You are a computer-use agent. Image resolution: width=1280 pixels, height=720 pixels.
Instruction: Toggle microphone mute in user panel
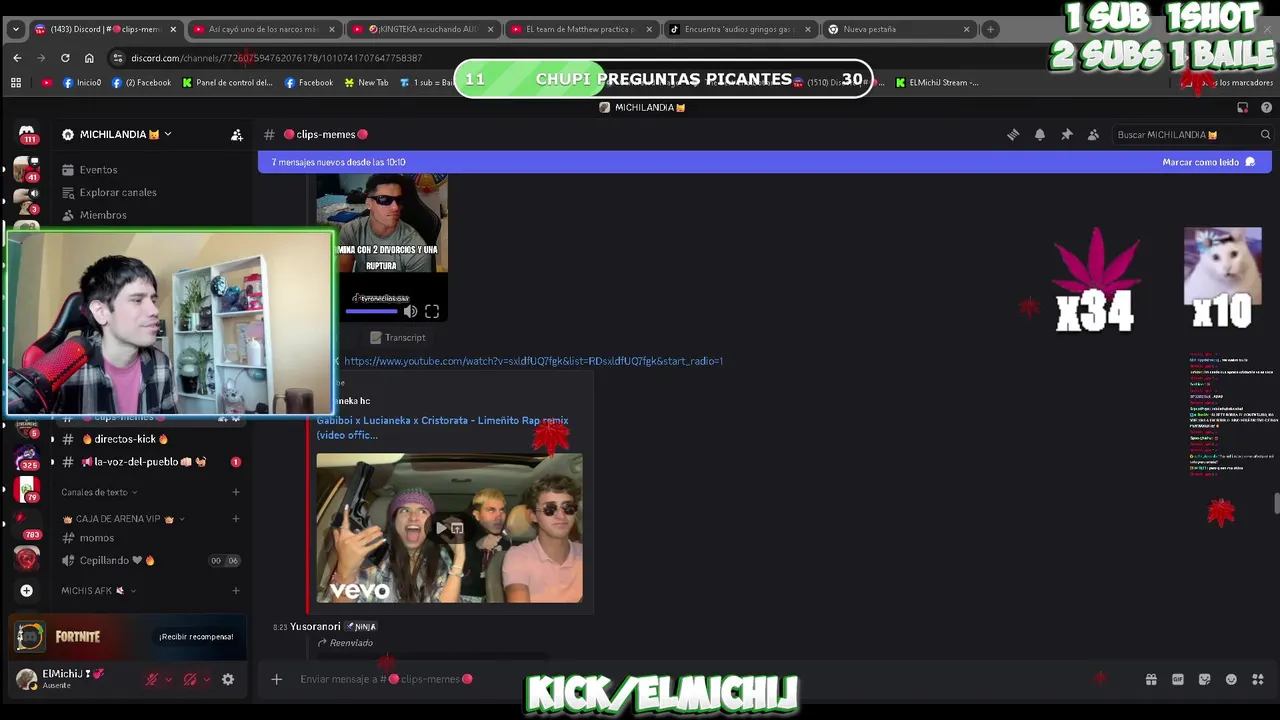click(152, 679)
